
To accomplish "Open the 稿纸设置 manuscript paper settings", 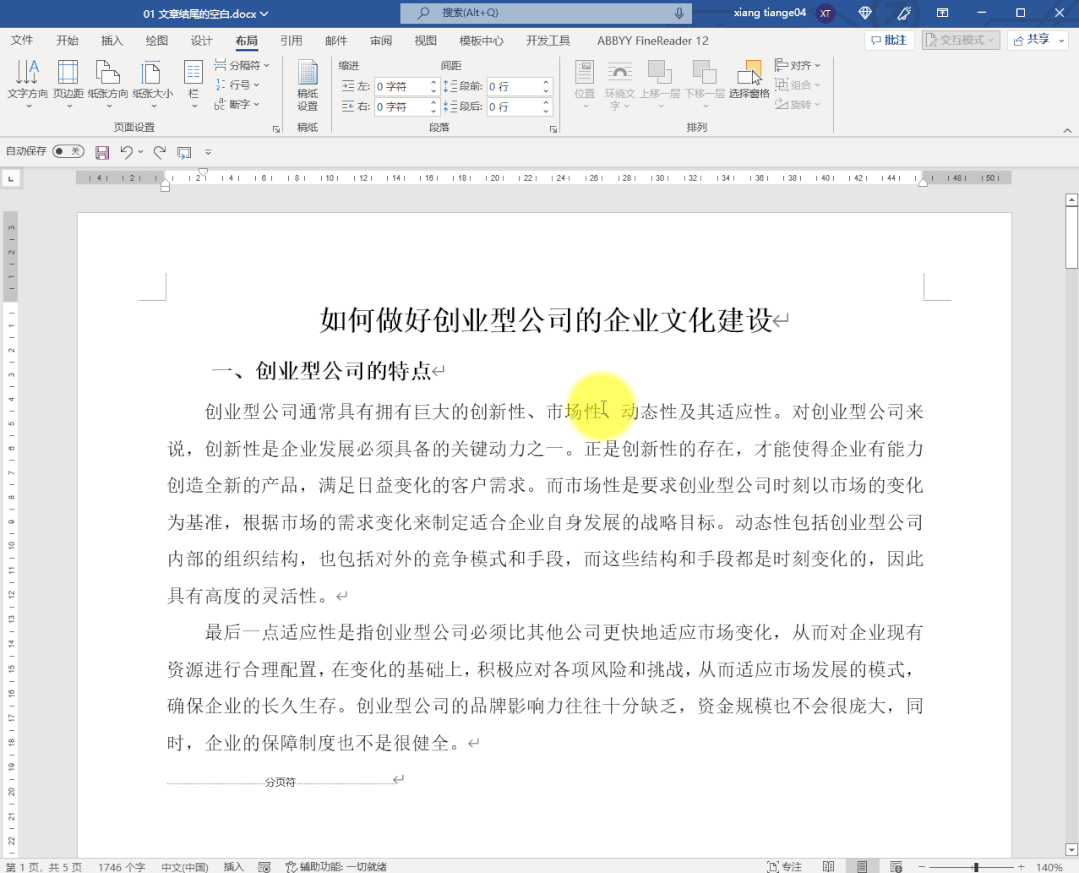I will coord(307,85).
